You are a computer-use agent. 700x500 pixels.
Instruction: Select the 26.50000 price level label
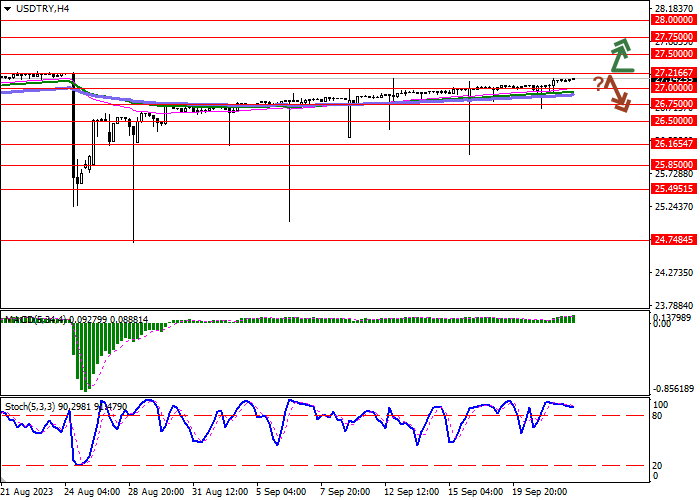674,121
